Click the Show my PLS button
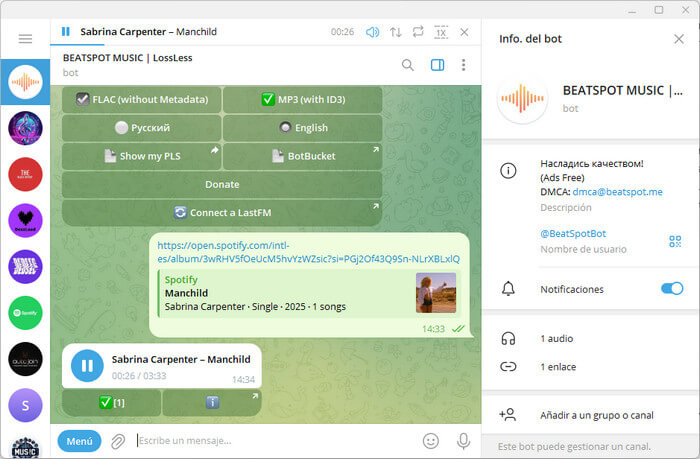The width and height of the screenshot is (700, 459). (142, 156)
